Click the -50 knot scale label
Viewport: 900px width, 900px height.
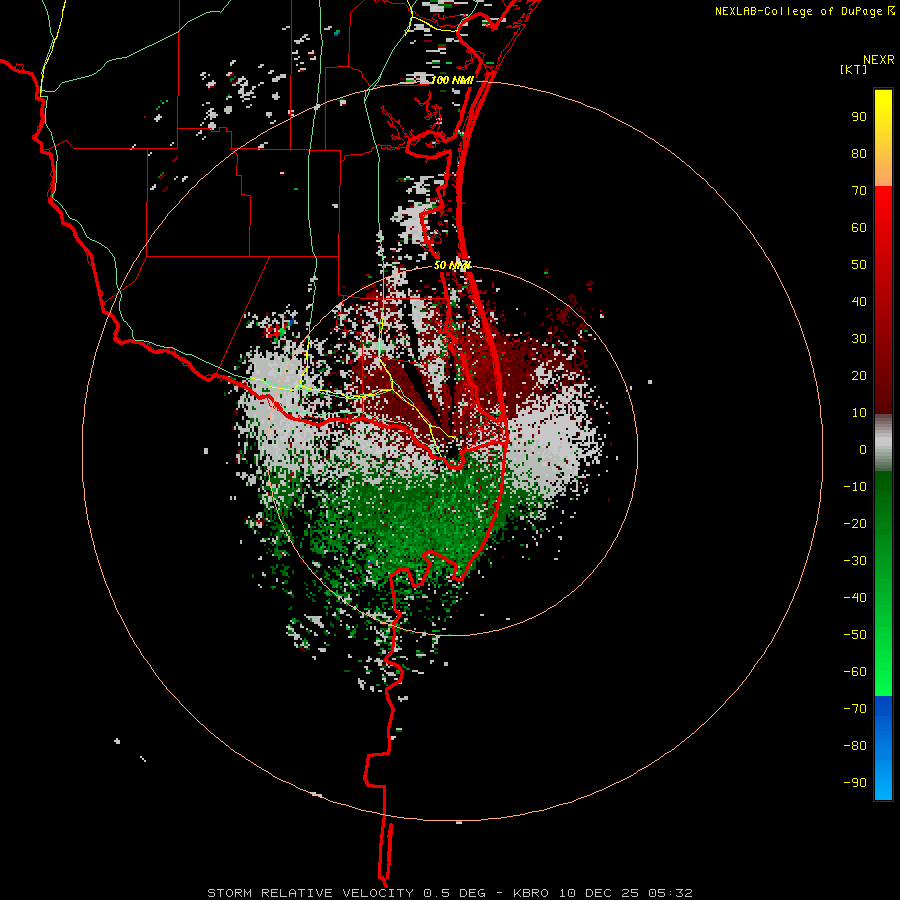(x=855, y=635)
